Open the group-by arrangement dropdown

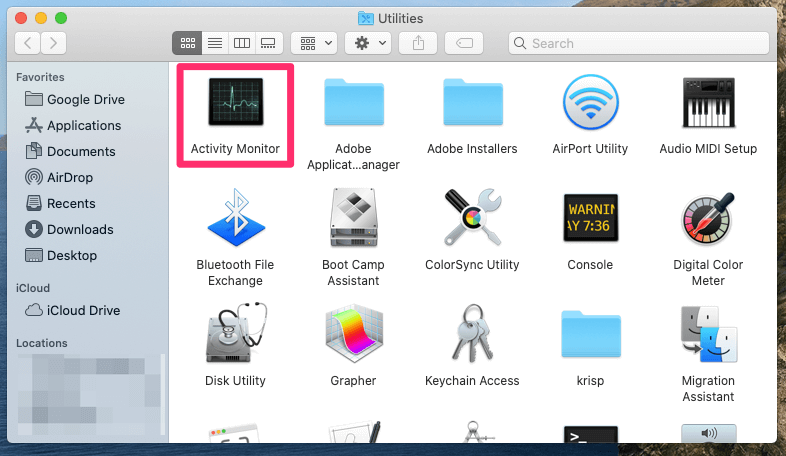(314, 43)
